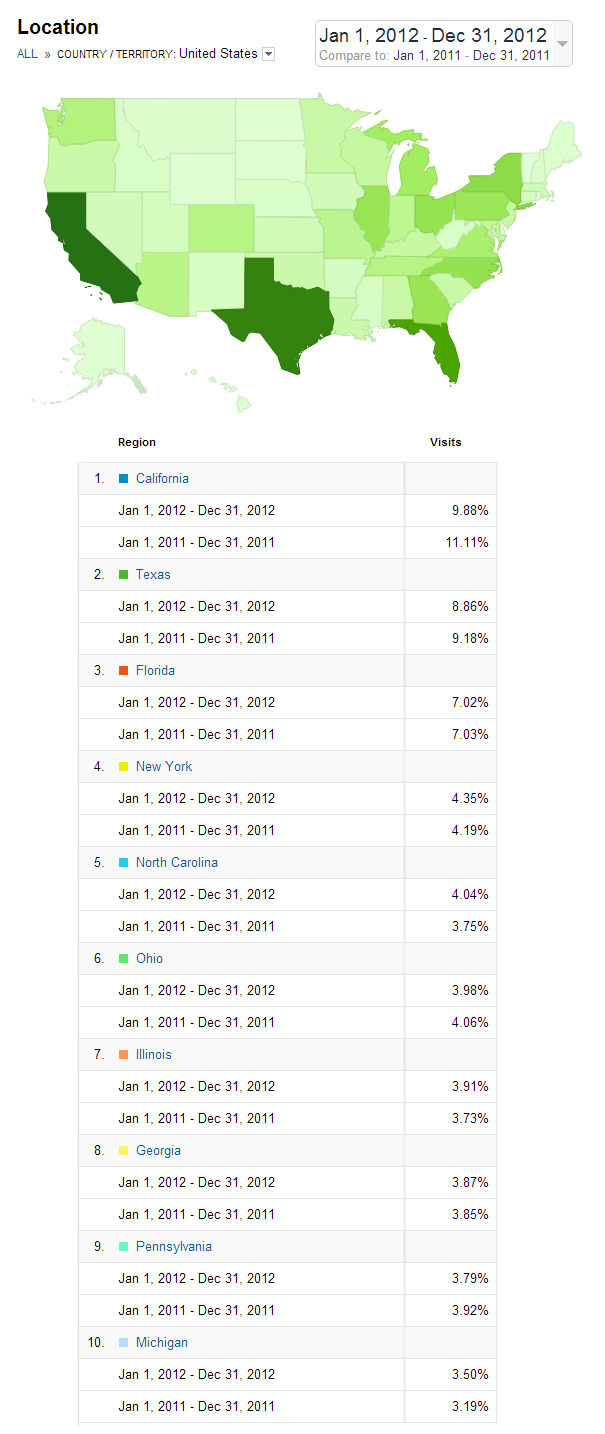Click the yellow New York color swatch
The height and width of the screenshot is (1434, 605).
[123, 767]
